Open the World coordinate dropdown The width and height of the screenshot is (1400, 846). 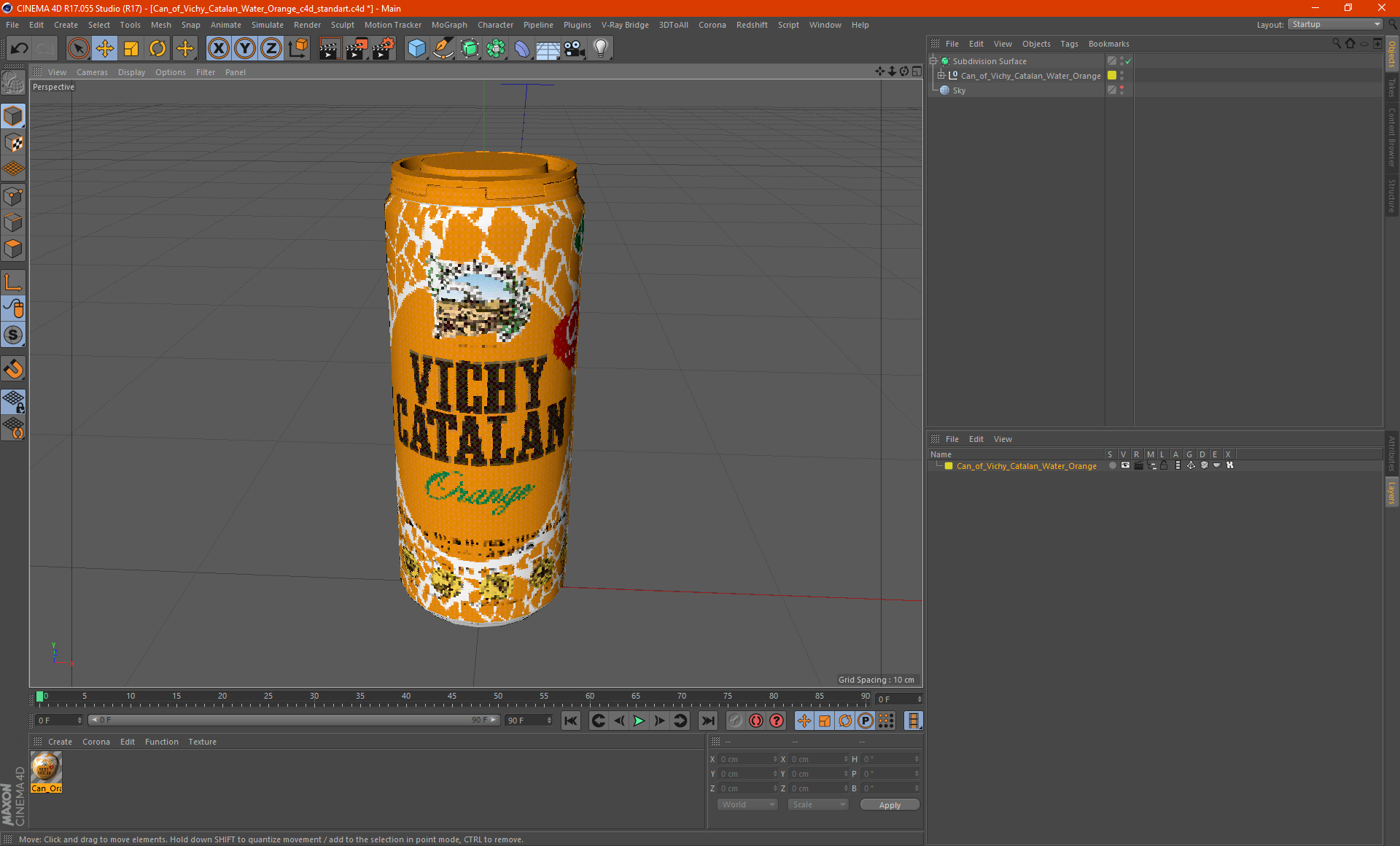pos(747,804)
